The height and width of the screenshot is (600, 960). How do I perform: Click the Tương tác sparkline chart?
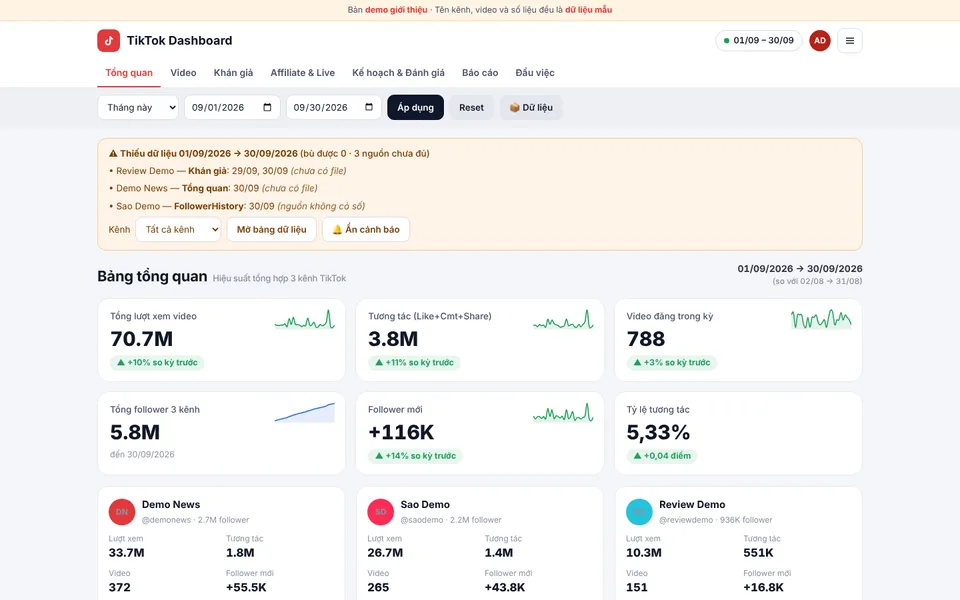coord(563,320)
